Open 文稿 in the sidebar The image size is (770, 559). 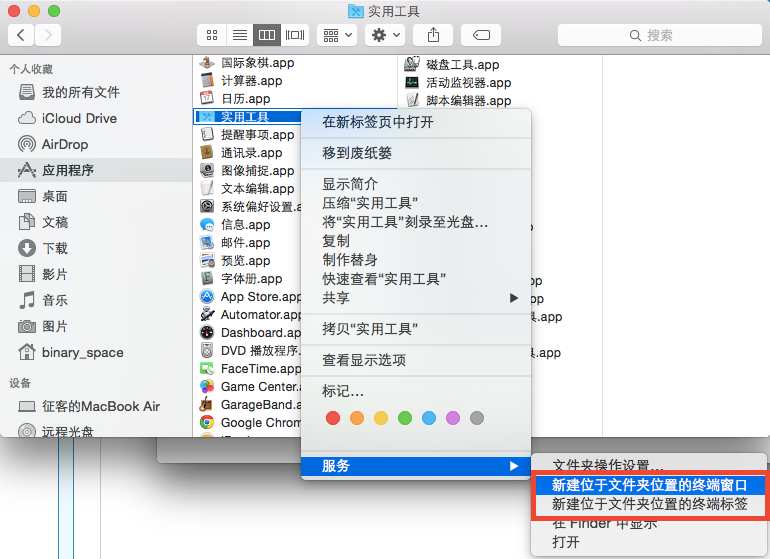click(96, 223)
